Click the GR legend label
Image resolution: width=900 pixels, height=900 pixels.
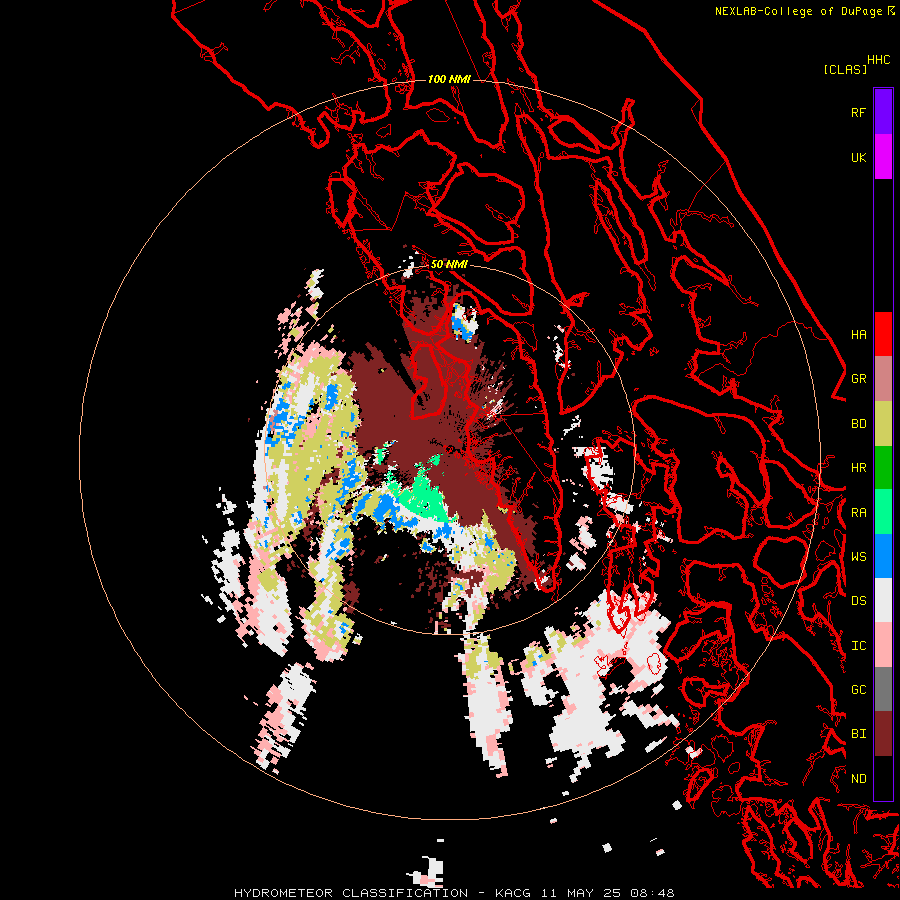pos(858,379)
